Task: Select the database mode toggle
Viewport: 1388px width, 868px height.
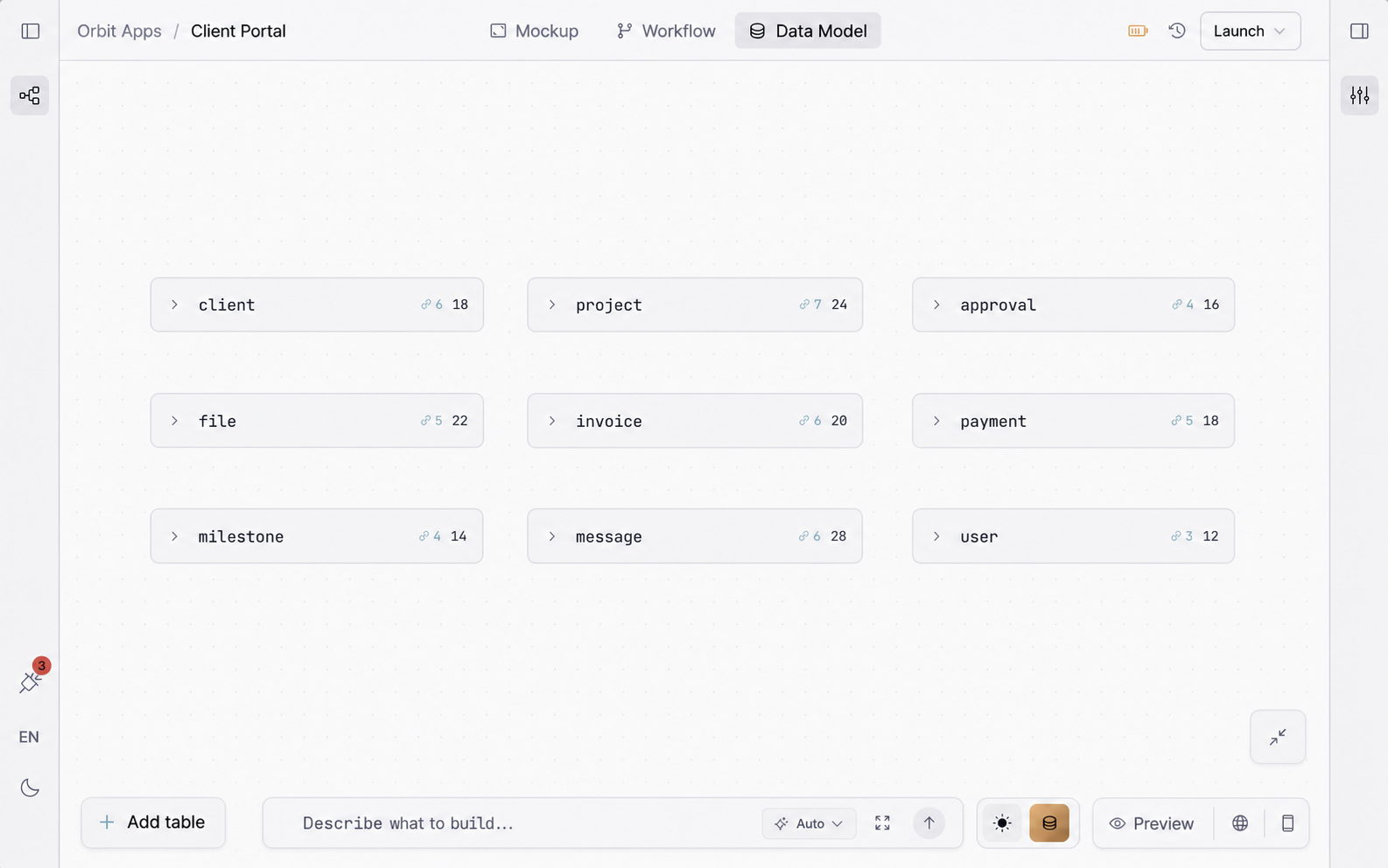Action: click(x=1049, y=822)
